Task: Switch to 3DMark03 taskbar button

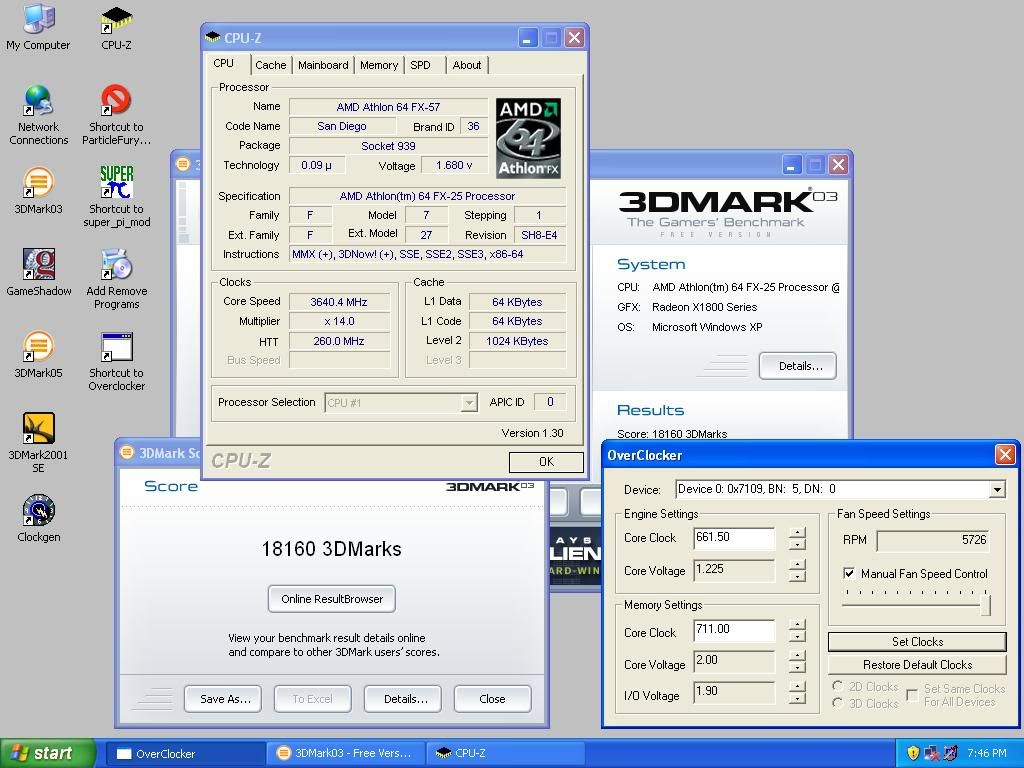Action: (345, 754)
